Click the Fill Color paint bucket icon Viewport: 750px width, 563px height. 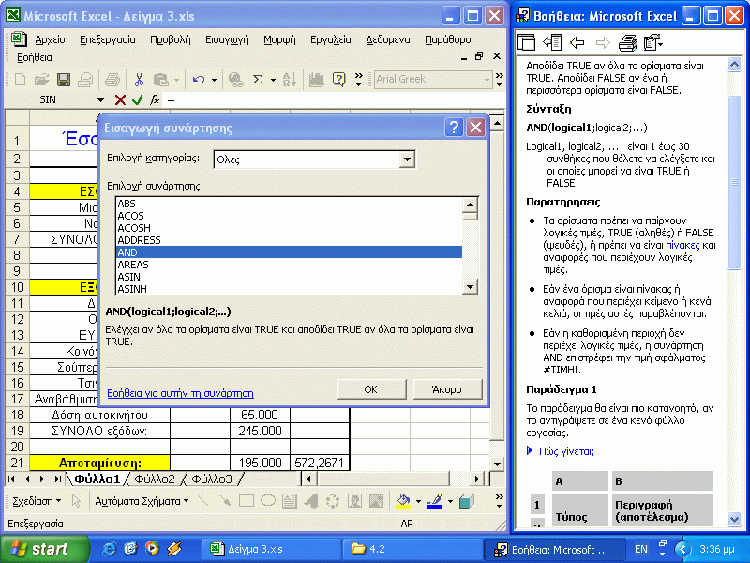pyautogui.click(x=403, y=501)
